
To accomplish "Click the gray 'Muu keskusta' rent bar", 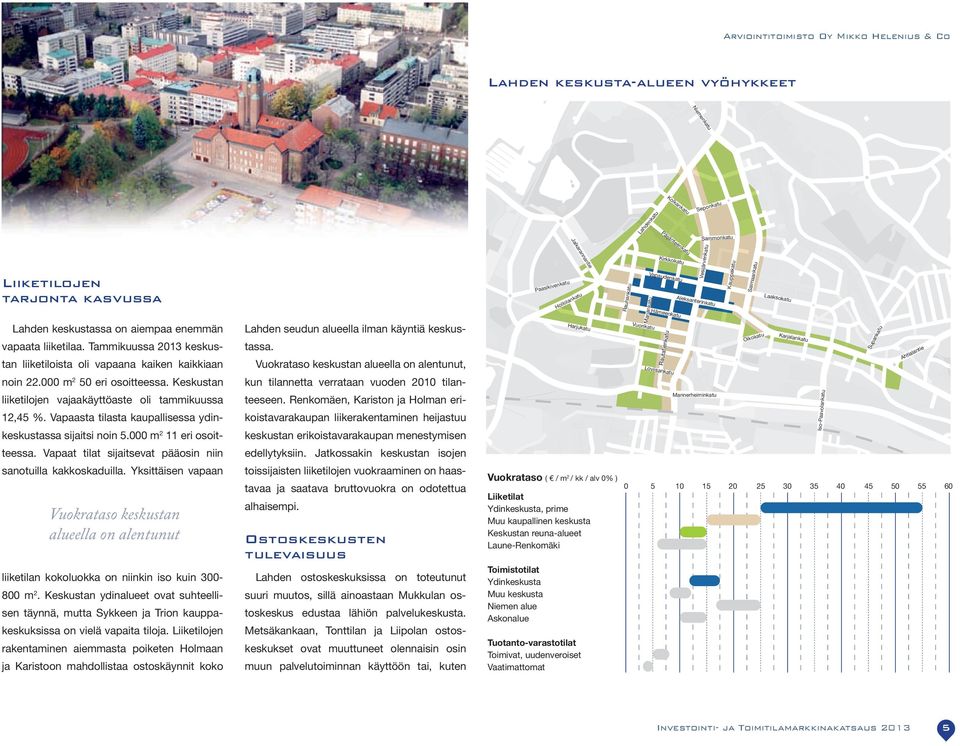I will (680, 593).
